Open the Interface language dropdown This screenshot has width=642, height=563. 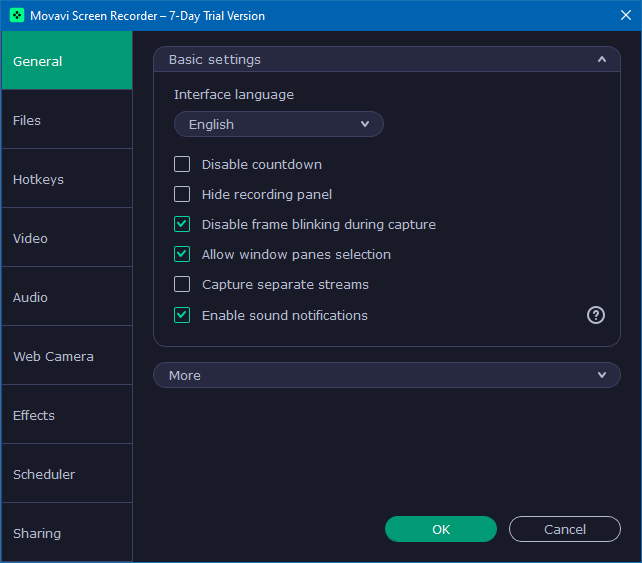click(x=278, y=124)
